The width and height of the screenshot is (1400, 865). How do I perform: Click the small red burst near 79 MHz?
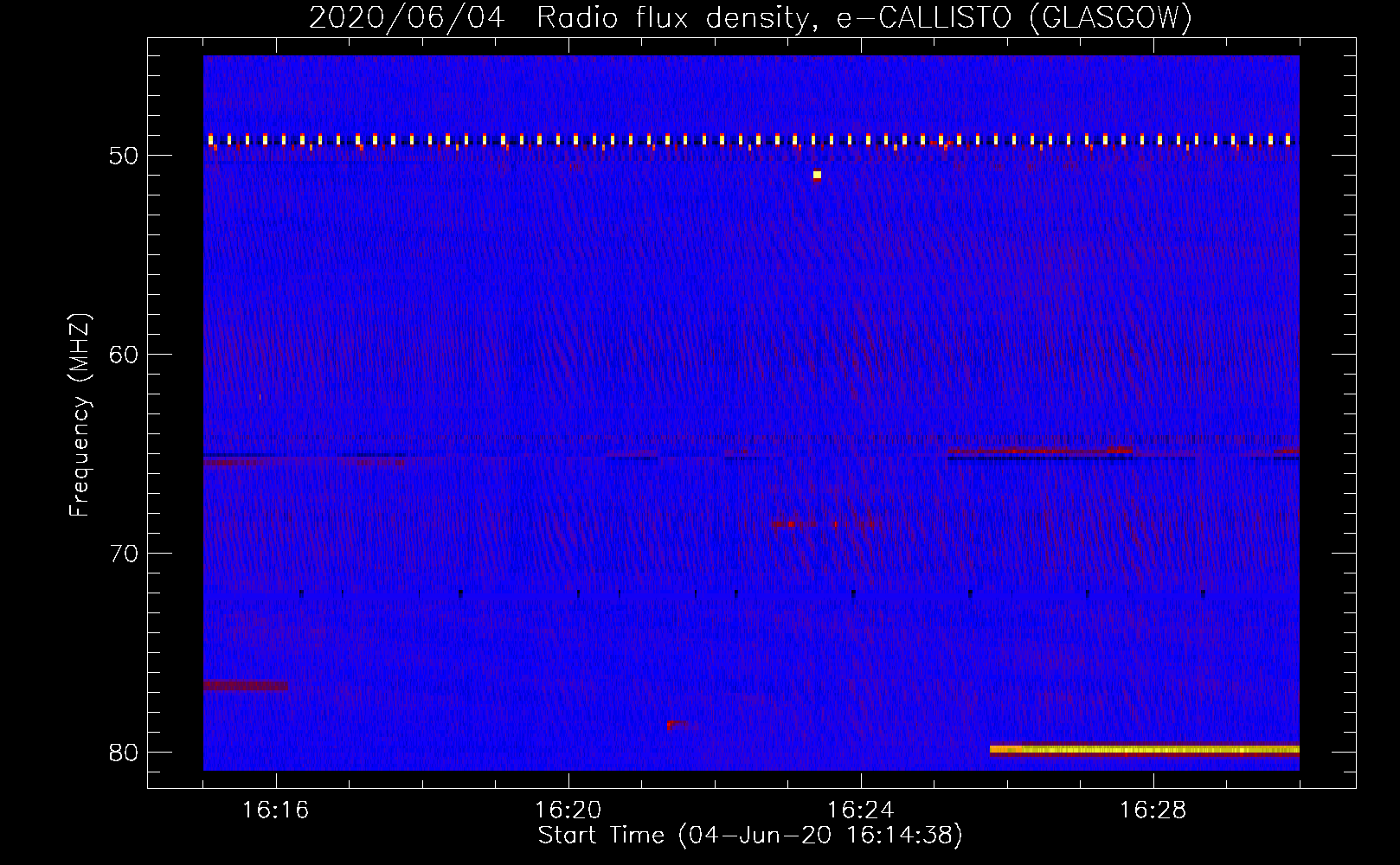point(678,724)
